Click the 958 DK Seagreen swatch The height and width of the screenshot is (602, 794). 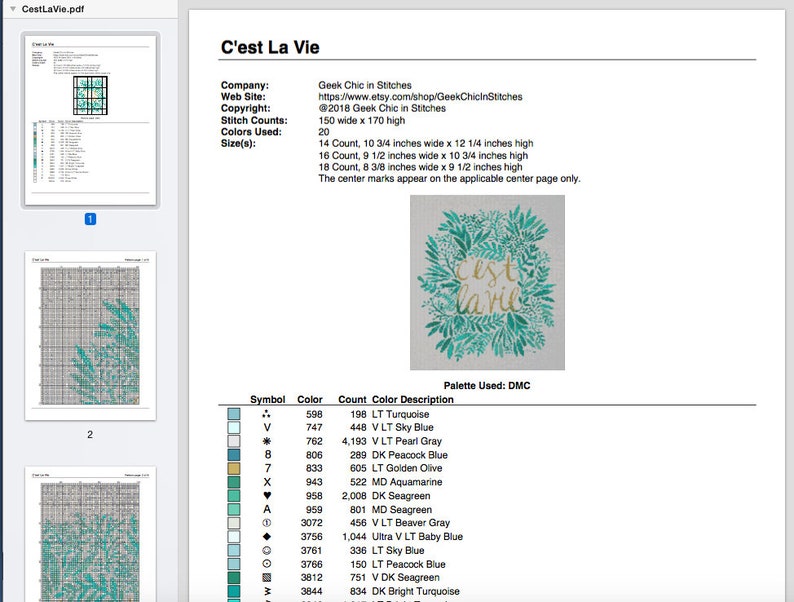pos(233,496)
